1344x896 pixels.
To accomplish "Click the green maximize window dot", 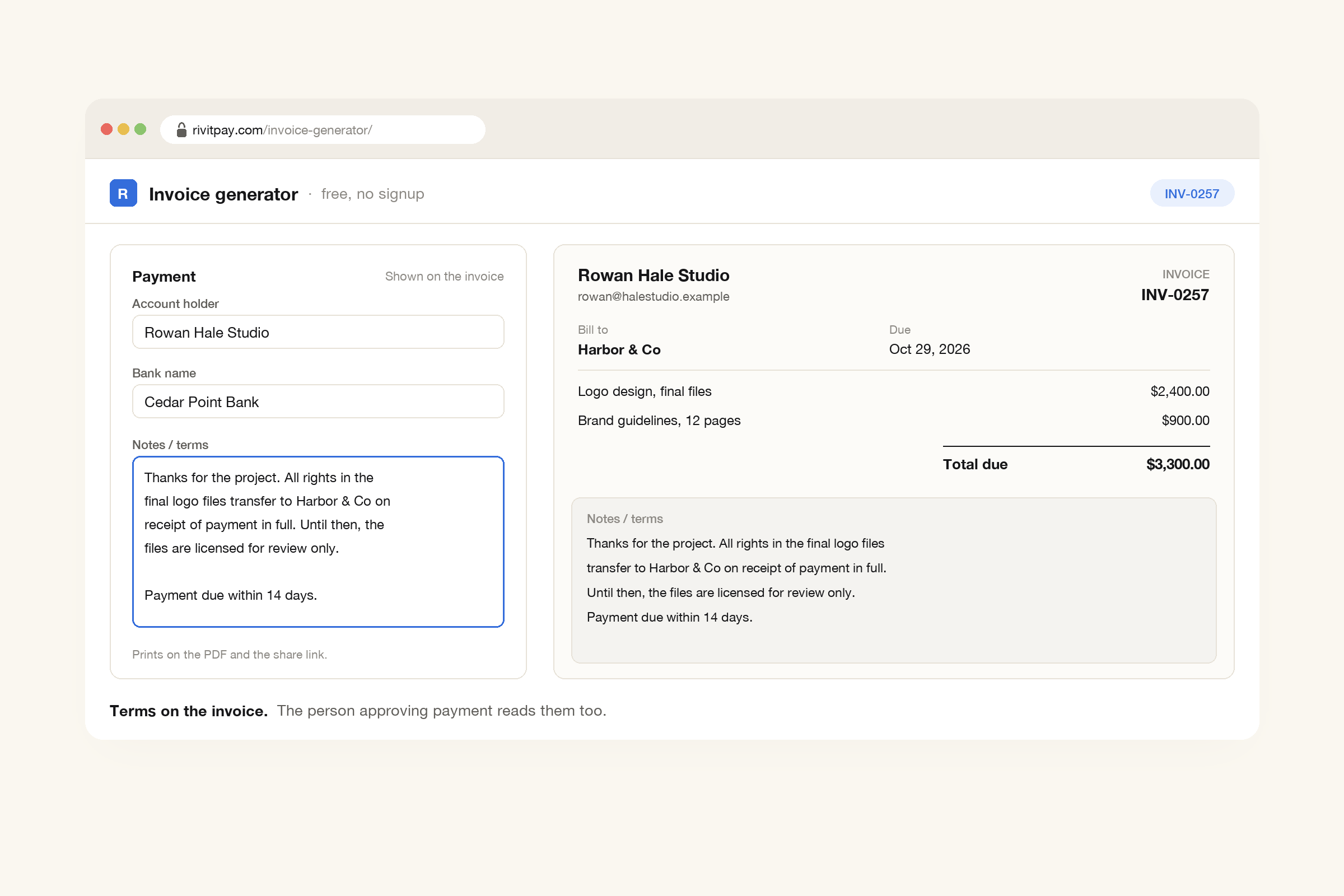I will (x=141, y=129).
